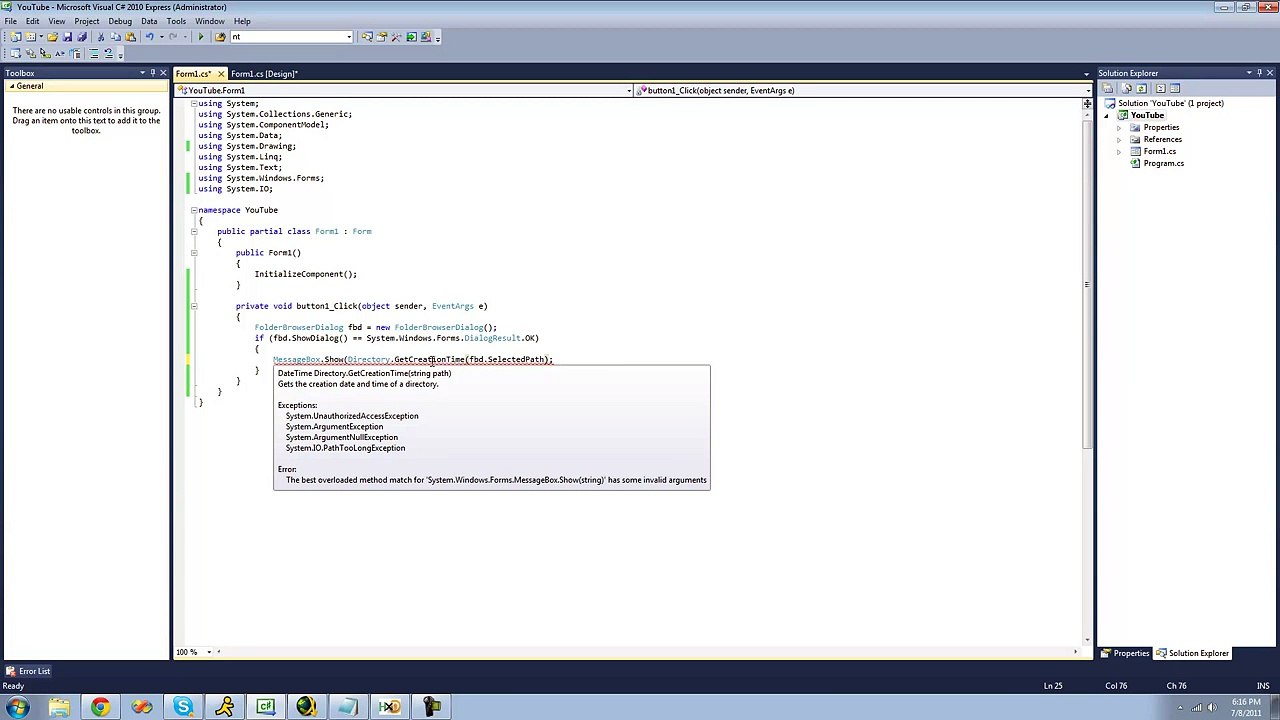1280x720 pixels.
Task: Open the editor zoom 100 % dropdown
Action: pyautogui.click(x=209, y=652)
